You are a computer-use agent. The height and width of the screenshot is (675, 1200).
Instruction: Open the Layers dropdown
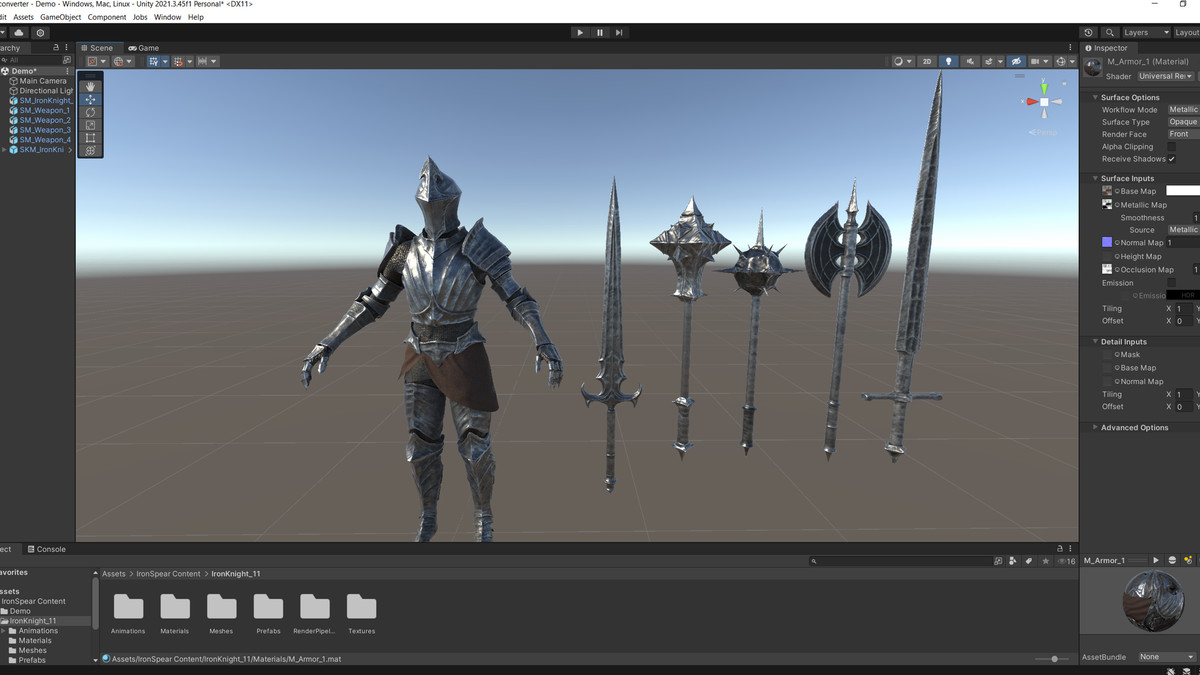coord(1145,32)
